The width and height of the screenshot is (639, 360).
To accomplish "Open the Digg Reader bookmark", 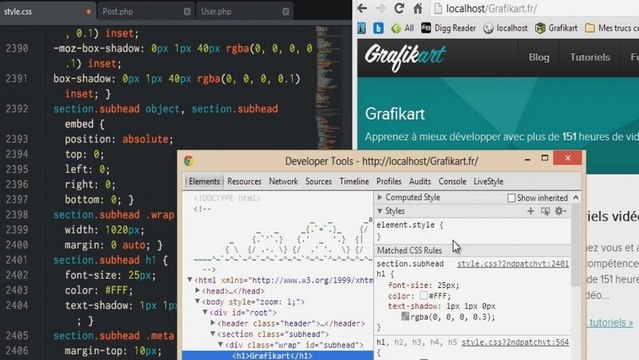I will (x=448, y=28).
